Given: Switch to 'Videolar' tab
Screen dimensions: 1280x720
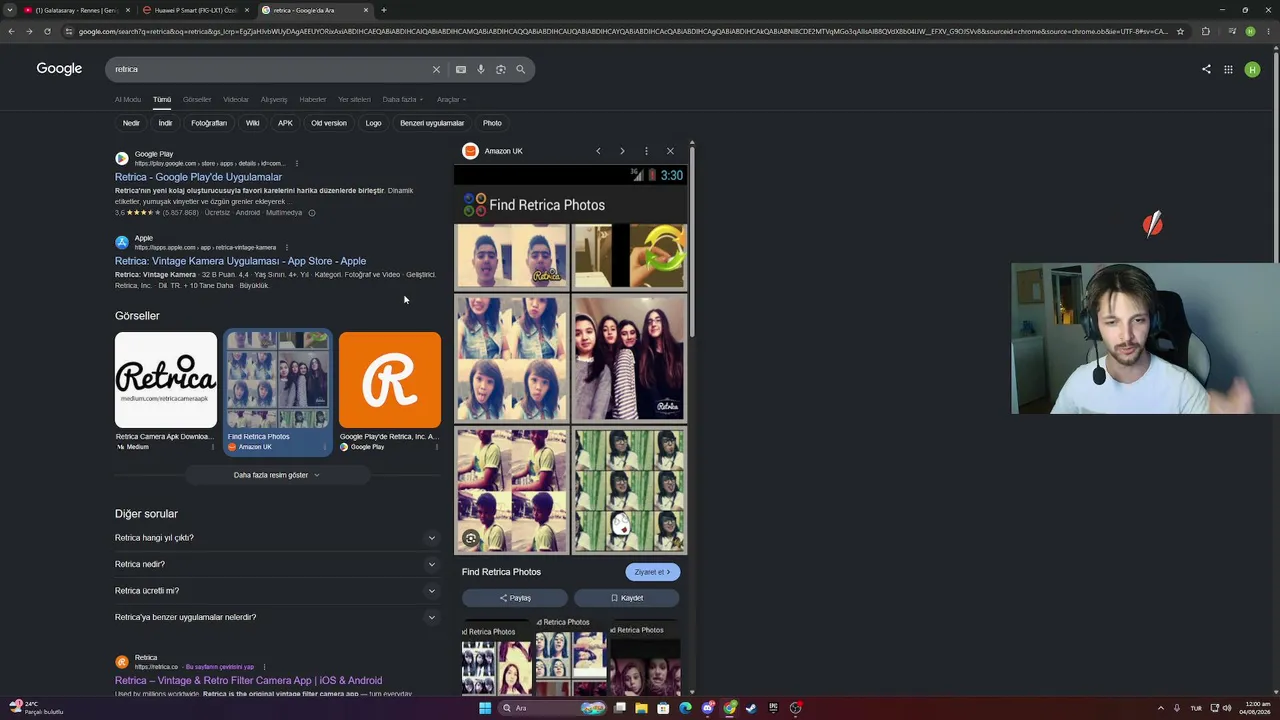Looking at the screenshot, I should [x=236, y=100].
